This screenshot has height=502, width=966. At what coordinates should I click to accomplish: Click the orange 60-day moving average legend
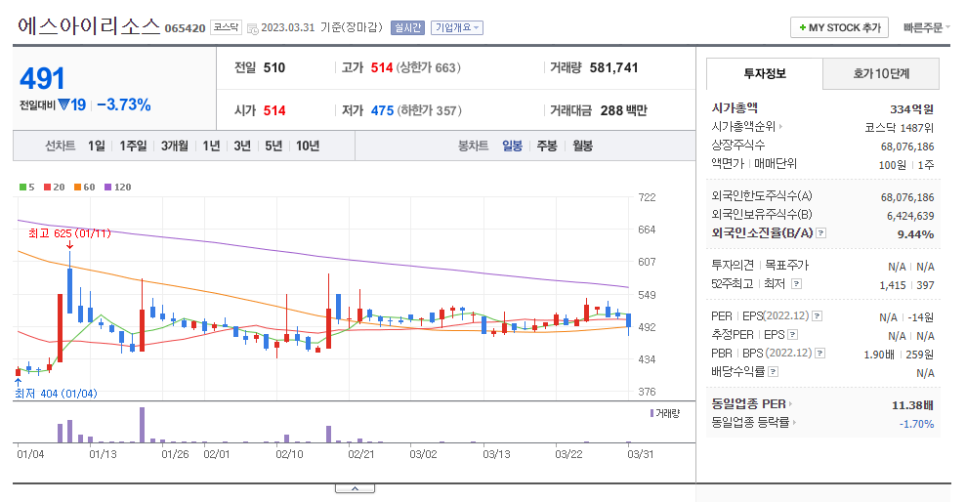[84, 187]
